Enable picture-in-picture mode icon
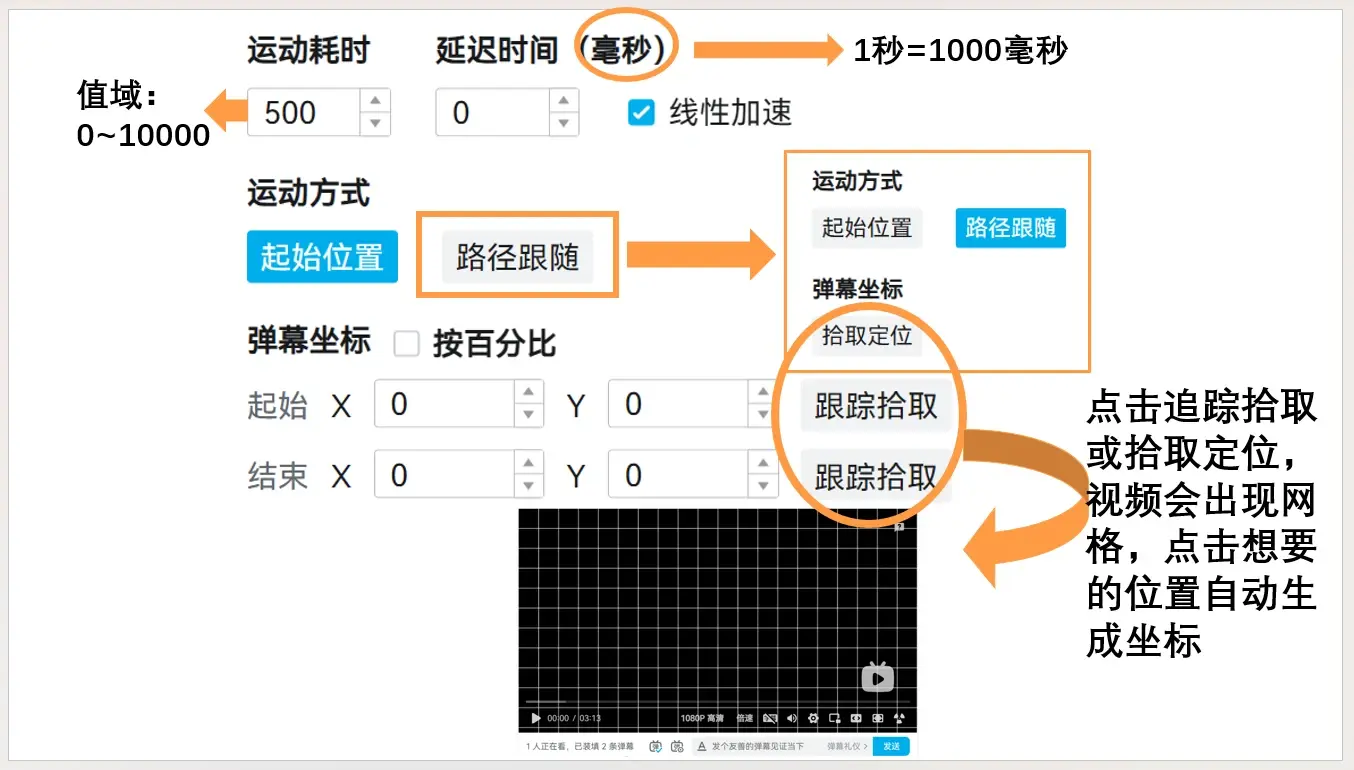This screenshot has height=770, width=1354. pyautogui.click(x=835, y=718)
